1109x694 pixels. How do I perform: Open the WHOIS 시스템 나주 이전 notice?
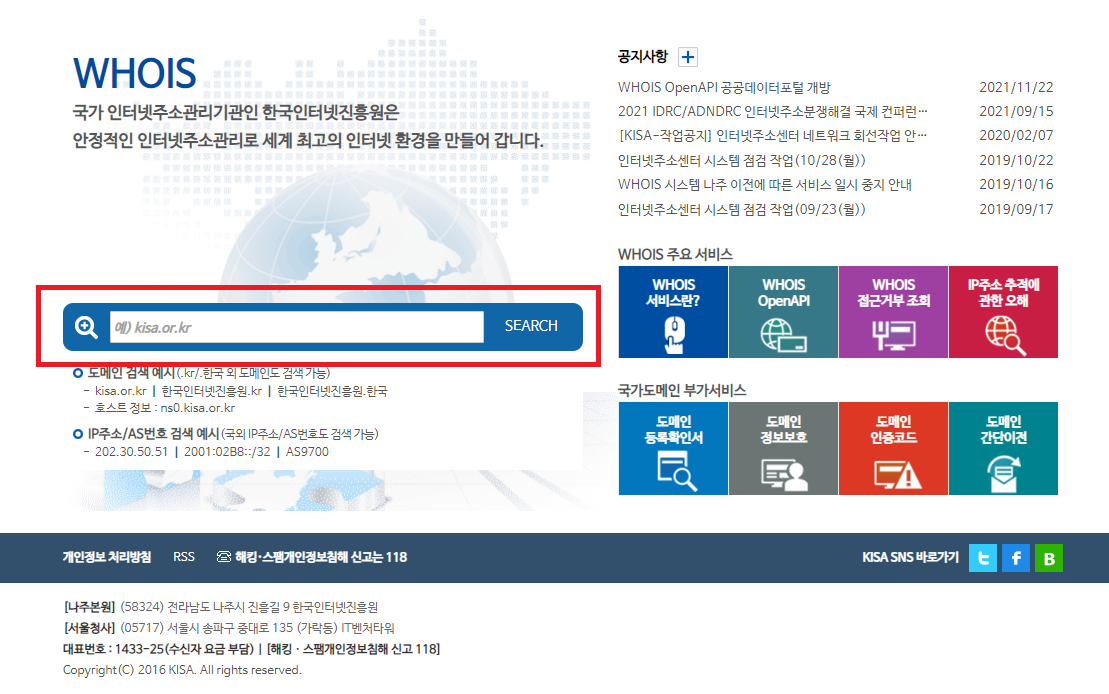[x=765, y=185]
